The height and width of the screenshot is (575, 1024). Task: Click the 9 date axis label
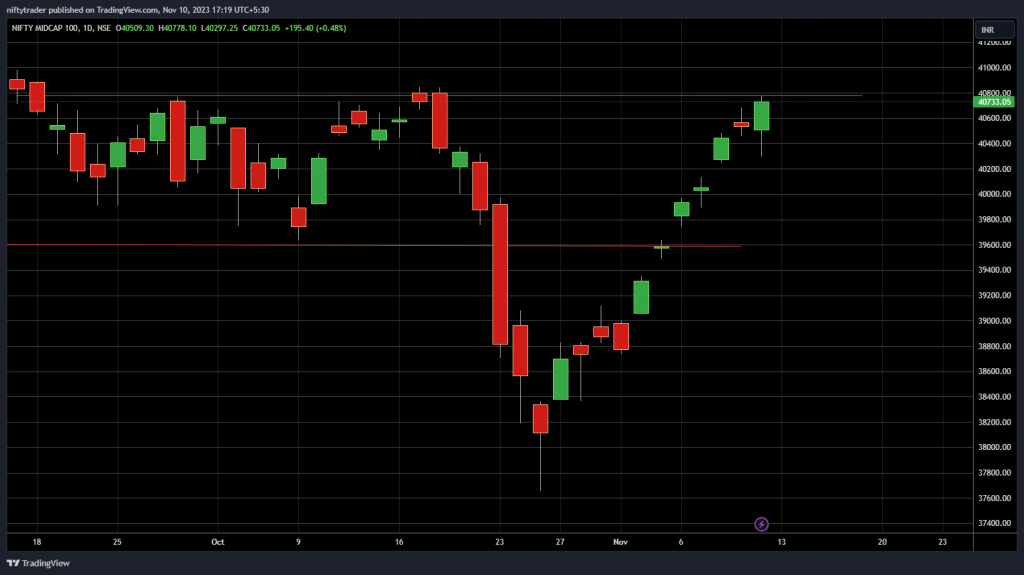pyautogui.click(x=298, y=542)
